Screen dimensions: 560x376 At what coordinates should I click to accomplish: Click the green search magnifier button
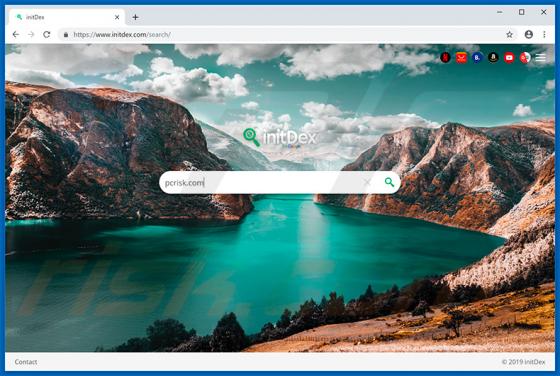point(389,182)
